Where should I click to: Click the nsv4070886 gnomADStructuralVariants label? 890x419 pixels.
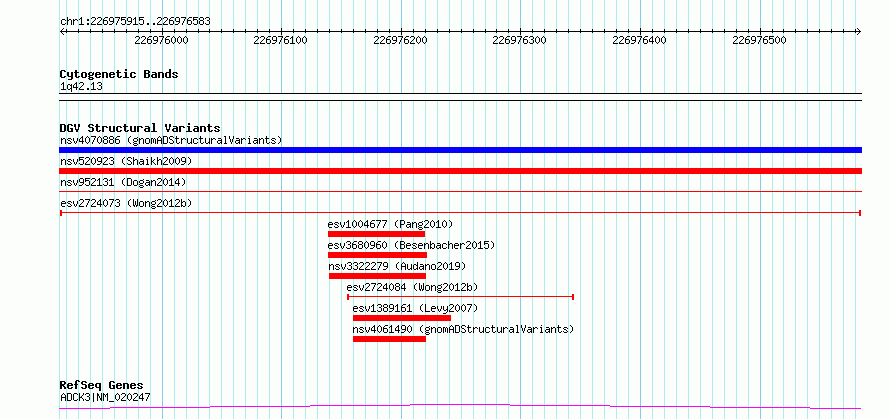point(171,140)
